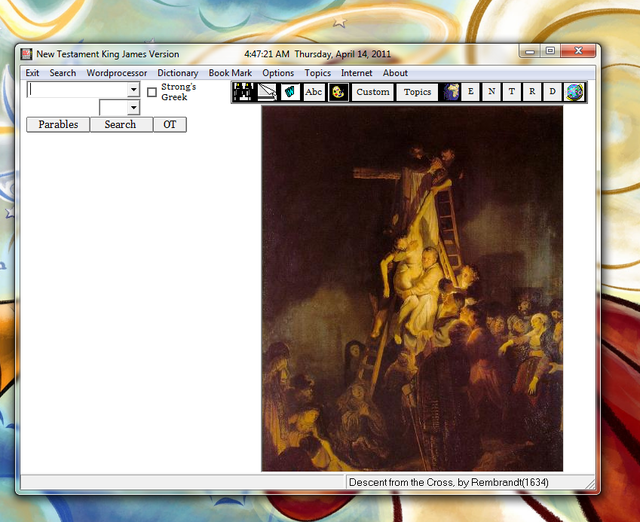Open the Dictionary menu
The width and height of the screenshot is (640, 522).
pyautogui.click(x=178, y=73)
